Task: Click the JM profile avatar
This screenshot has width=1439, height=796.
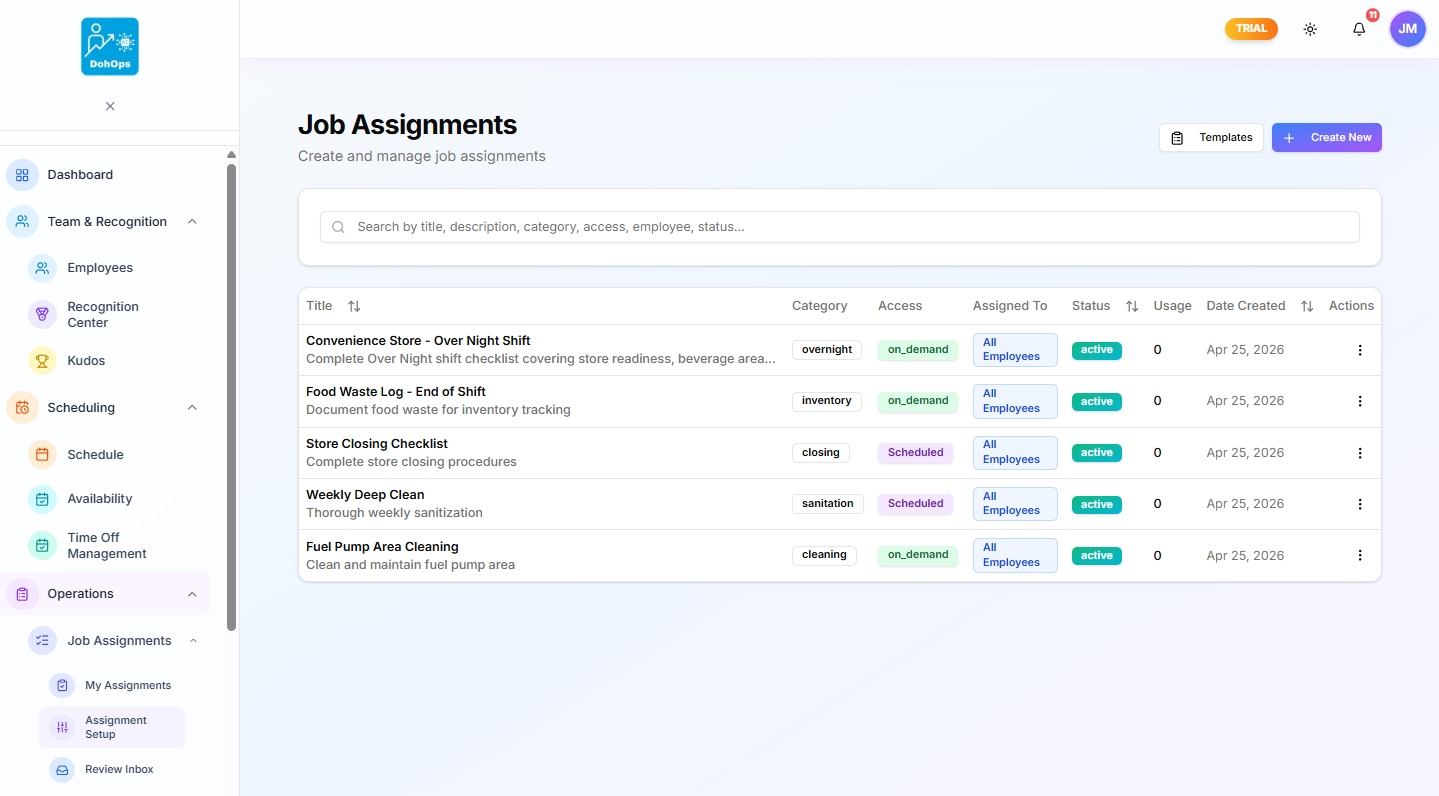Action: (x=1407, y=29)
